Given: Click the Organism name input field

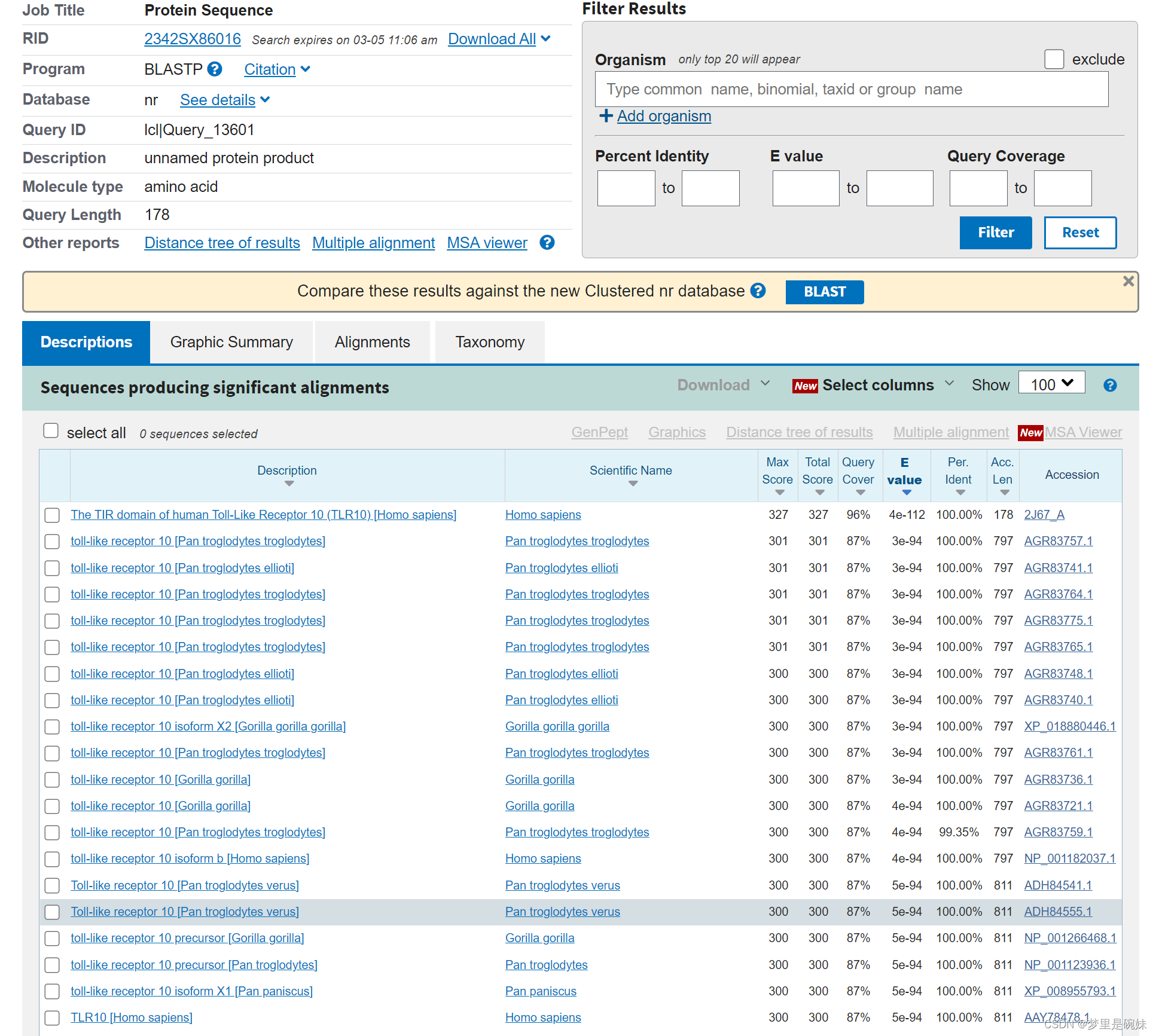Looking at the screenshot, I should pos(851,90).
